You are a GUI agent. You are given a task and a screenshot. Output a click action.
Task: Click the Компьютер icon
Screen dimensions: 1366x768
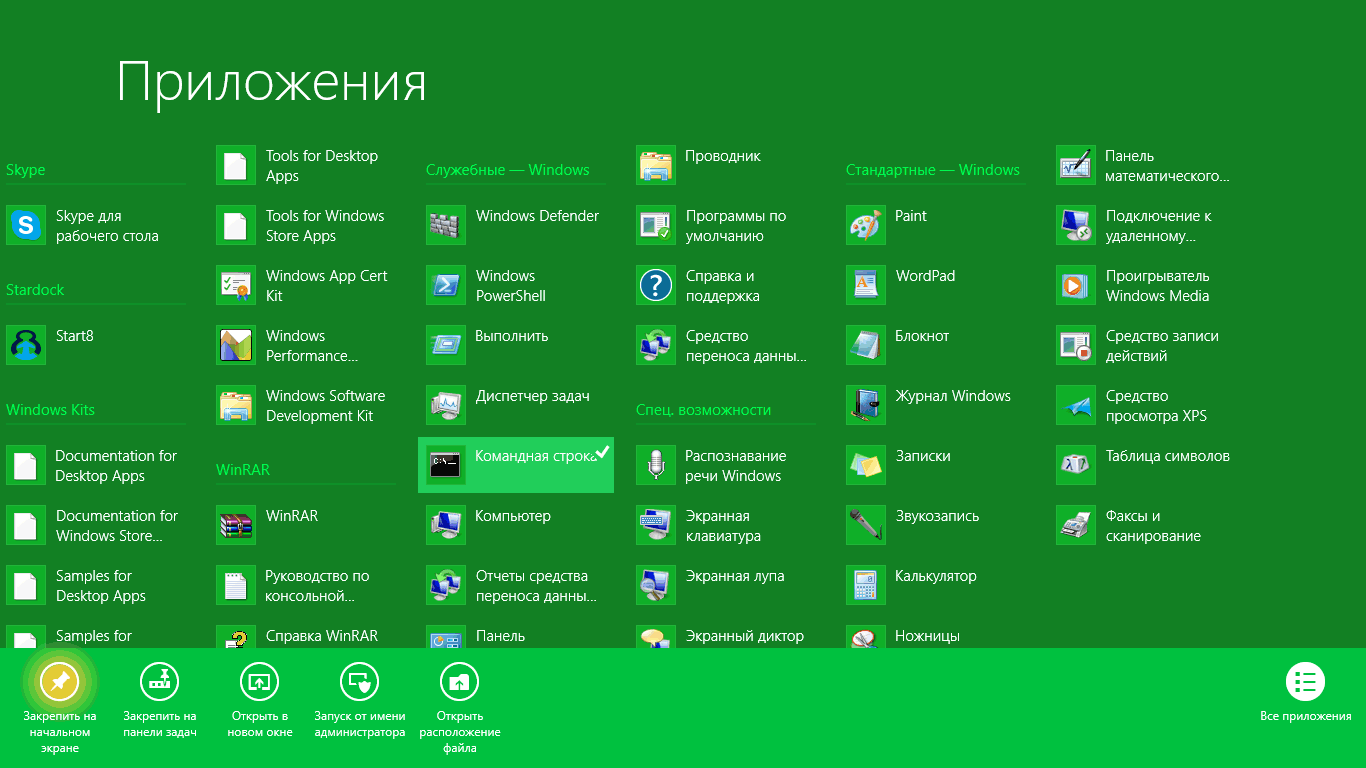pos(446,526)
